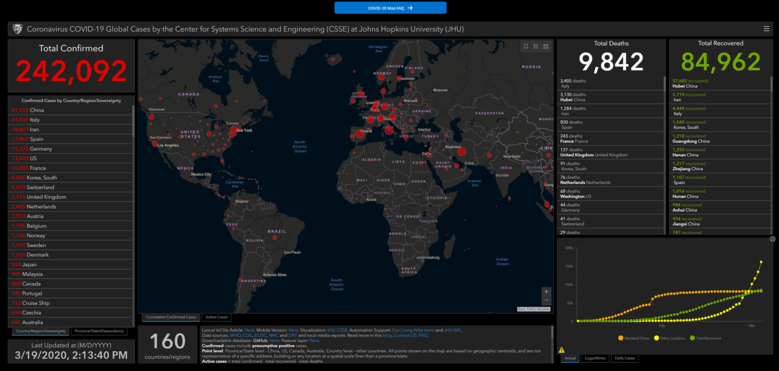The height and width of the screenshot is (371, 779).
Task: Open the basemap gallery grid icon
Action: [546, 46]
